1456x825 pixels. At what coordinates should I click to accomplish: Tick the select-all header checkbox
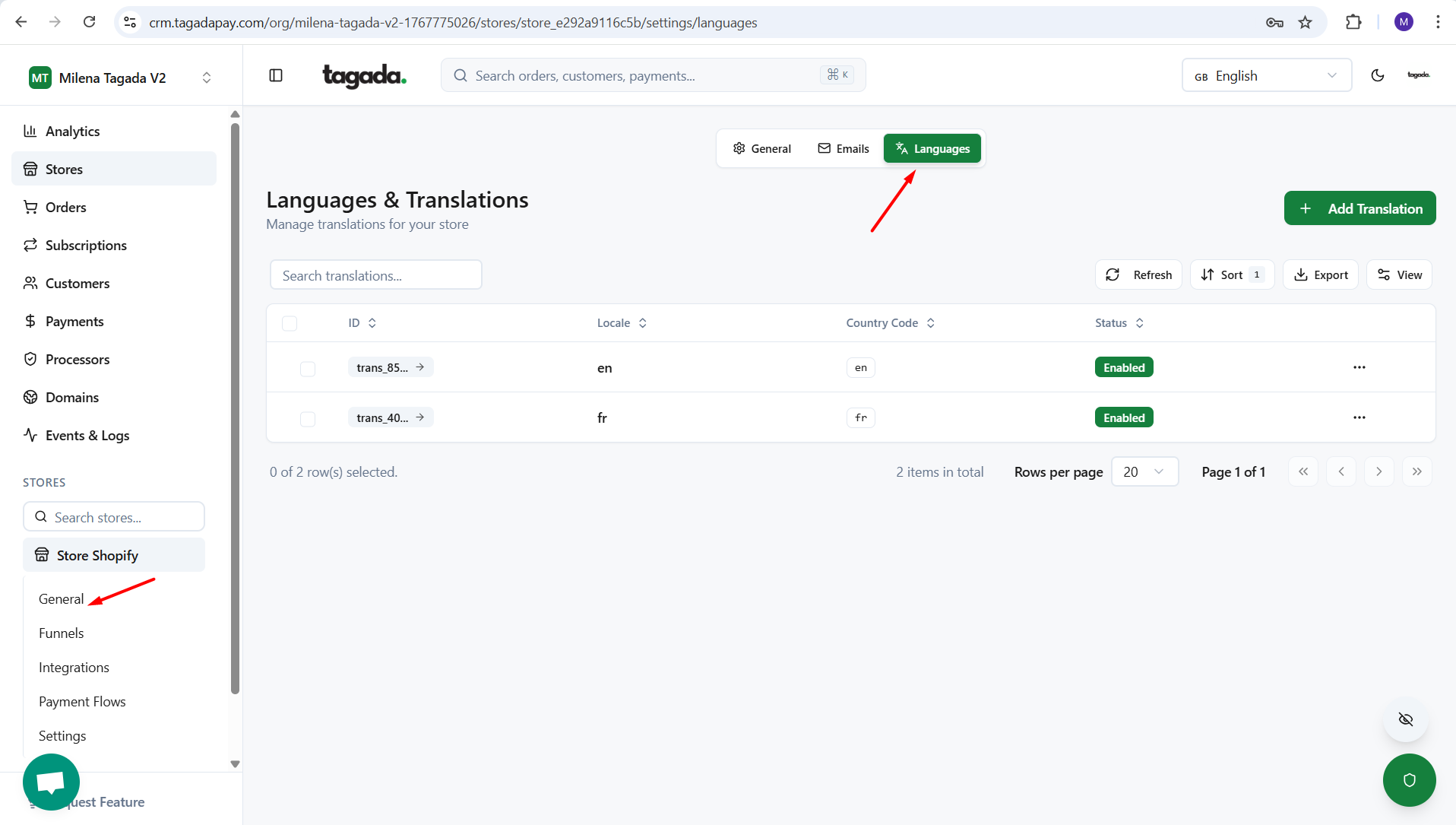290,323
